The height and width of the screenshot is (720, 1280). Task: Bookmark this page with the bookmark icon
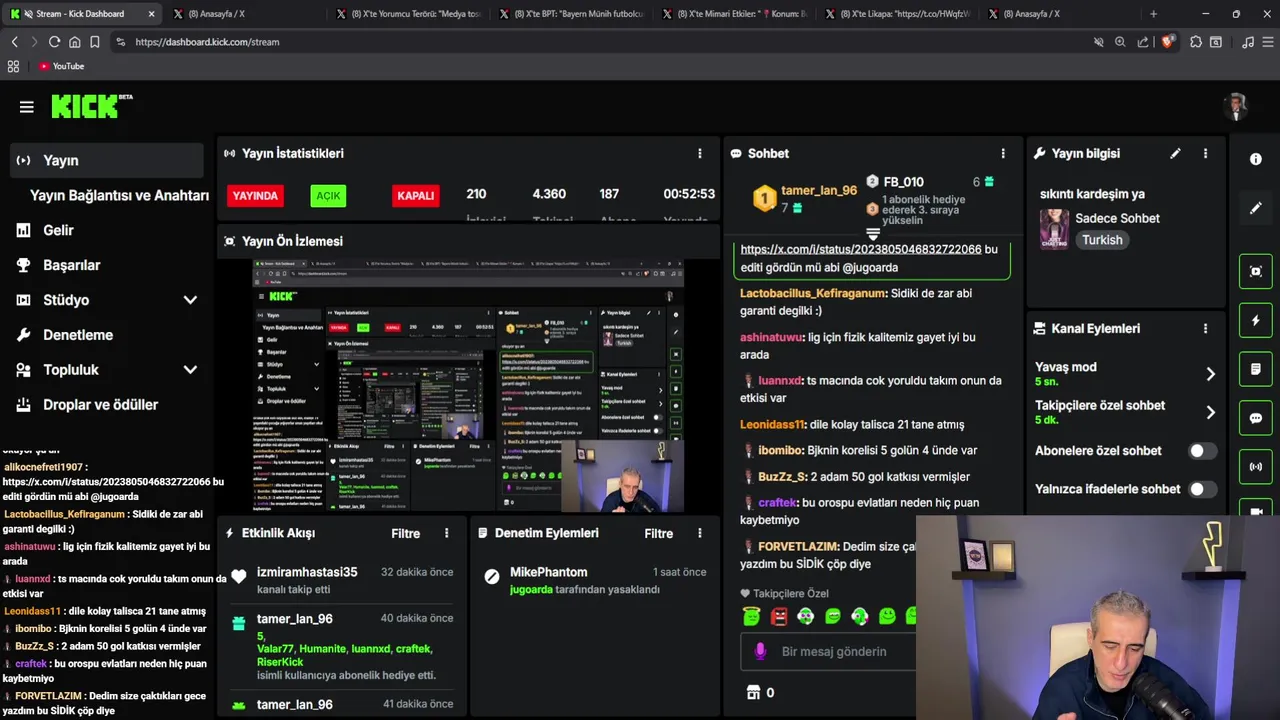point(95,42)
